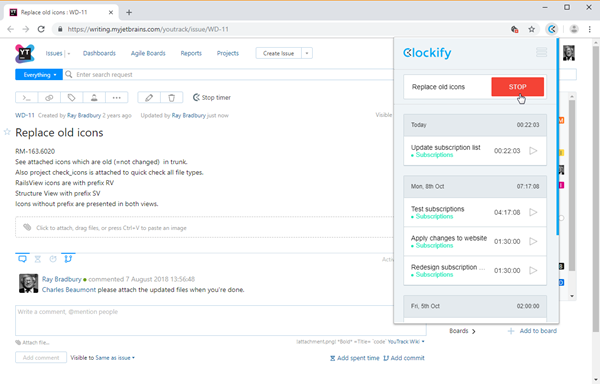The height and width of the screenshot is (384, 600).
Task: Resume timer for Test subscriptions entry
Action: (533, 212)
